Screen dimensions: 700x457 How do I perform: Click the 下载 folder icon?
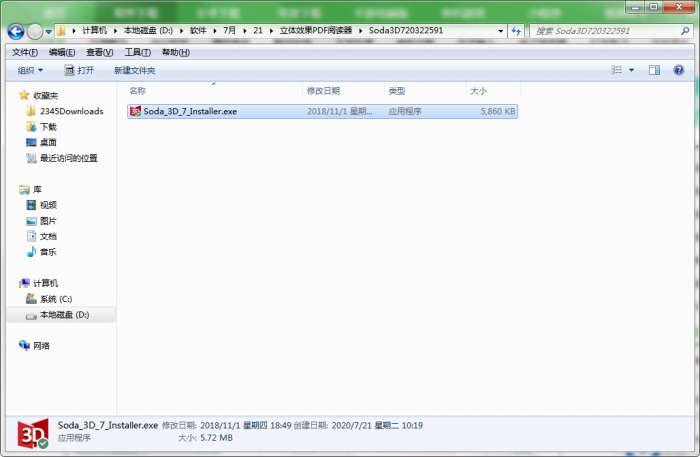pyautogui.click(x=31, y=127)
